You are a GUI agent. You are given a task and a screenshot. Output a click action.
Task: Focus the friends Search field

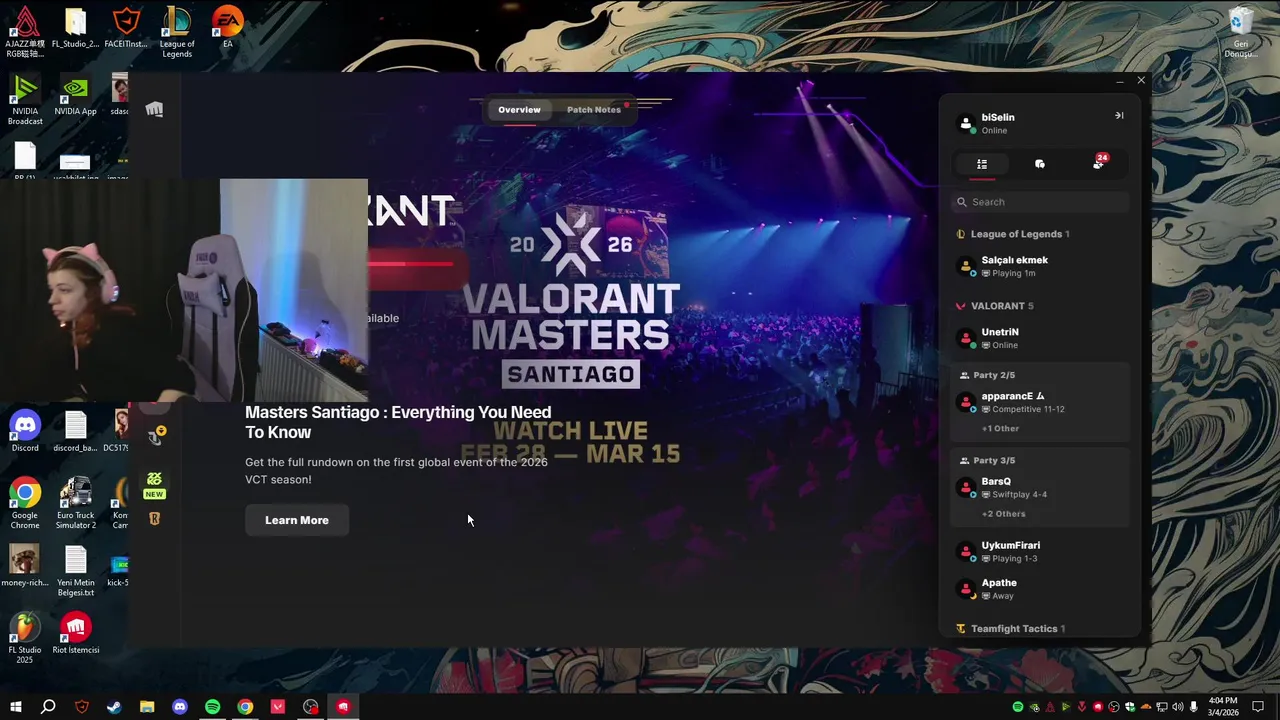click(x=1040, y=202)
